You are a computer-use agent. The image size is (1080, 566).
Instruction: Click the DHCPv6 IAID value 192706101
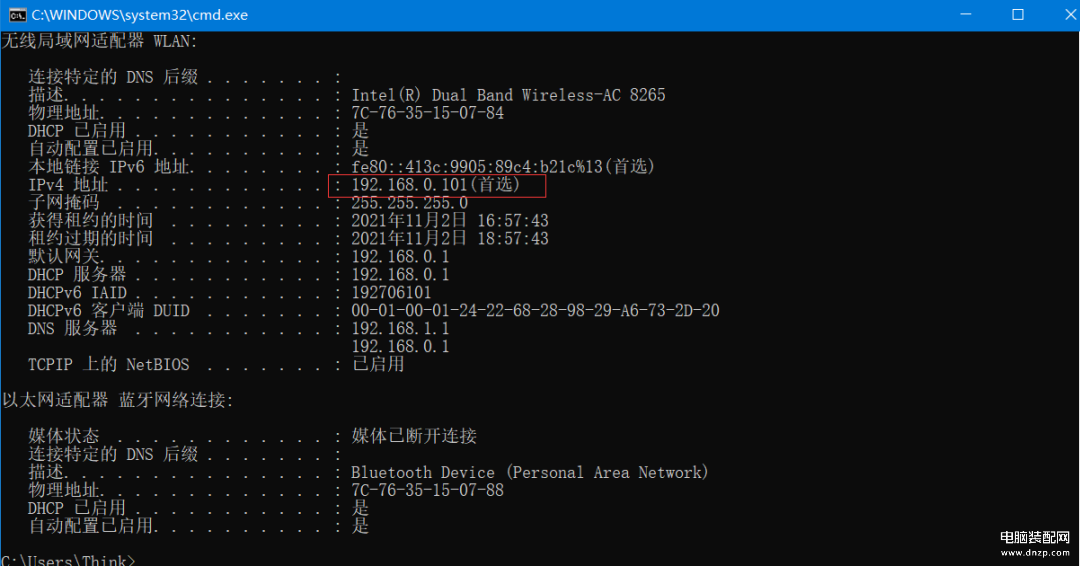point(391,293)
